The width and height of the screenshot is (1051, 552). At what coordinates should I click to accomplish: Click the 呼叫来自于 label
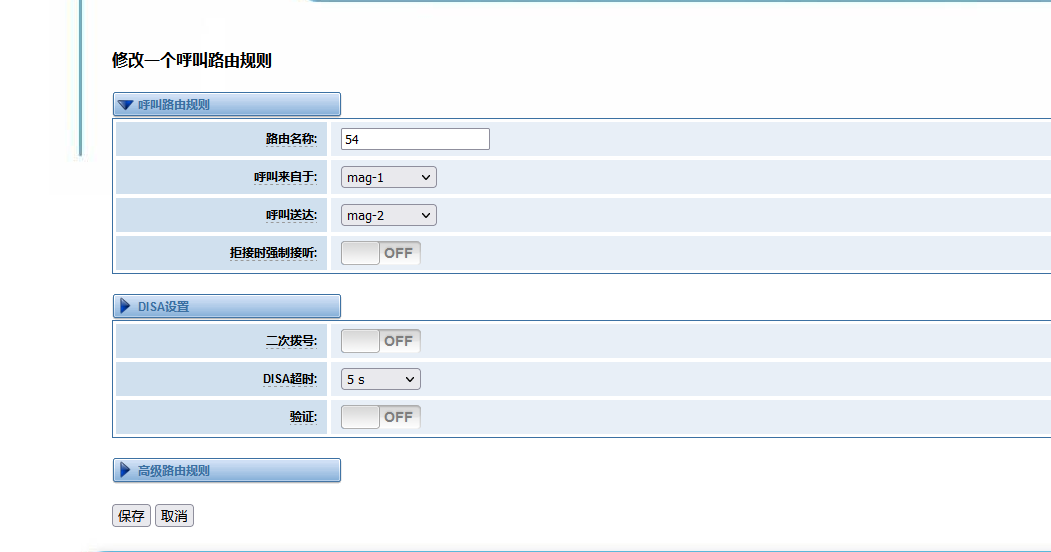(285, 178)
